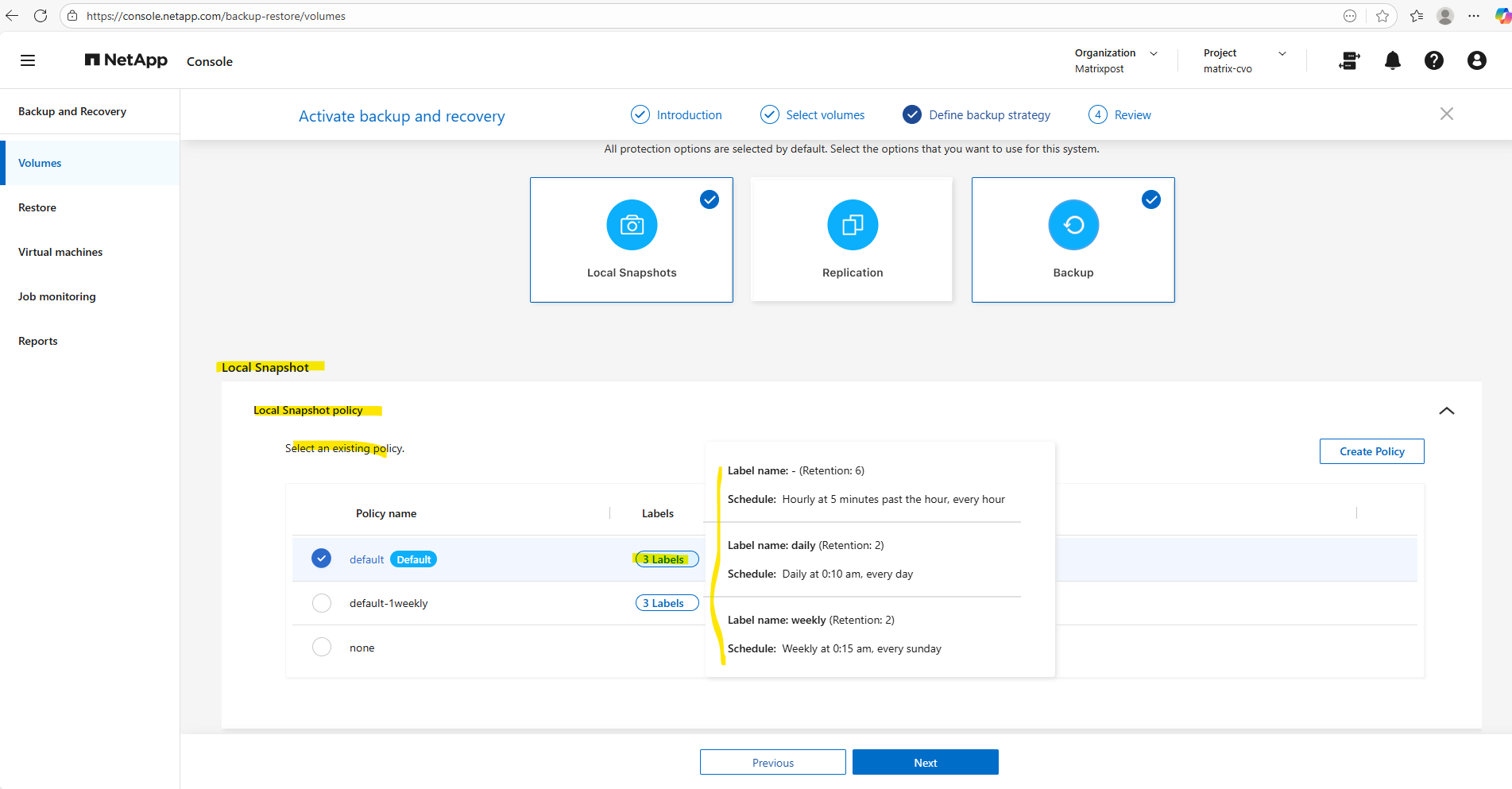Image resolution: width=1512 pixels, height=789 pixels.
Task: Select the default-1weekly policy radio button
Action: tap(322, 603)
